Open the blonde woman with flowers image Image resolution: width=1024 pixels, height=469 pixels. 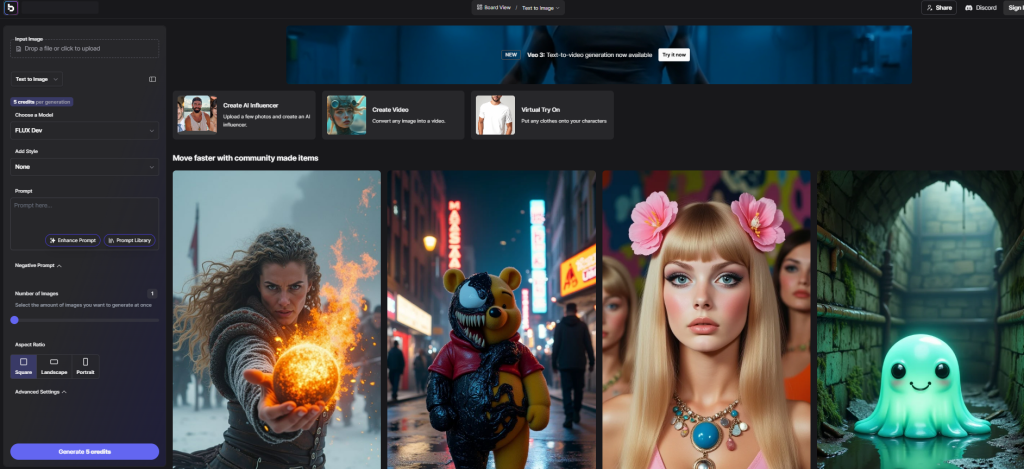pyautogui.click(x=707, y=319)
